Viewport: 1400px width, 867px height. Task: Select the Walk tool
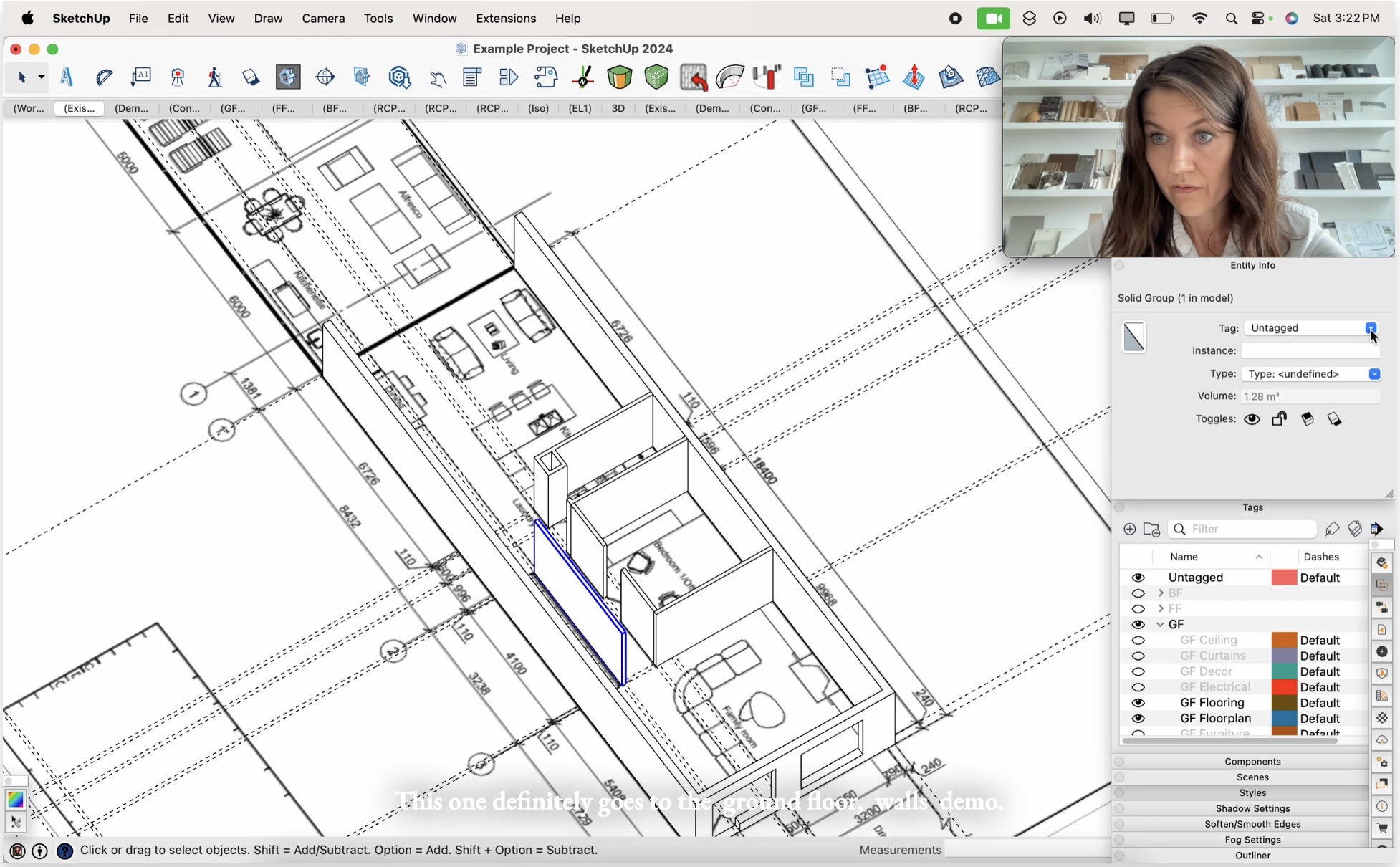coord(214,77)
